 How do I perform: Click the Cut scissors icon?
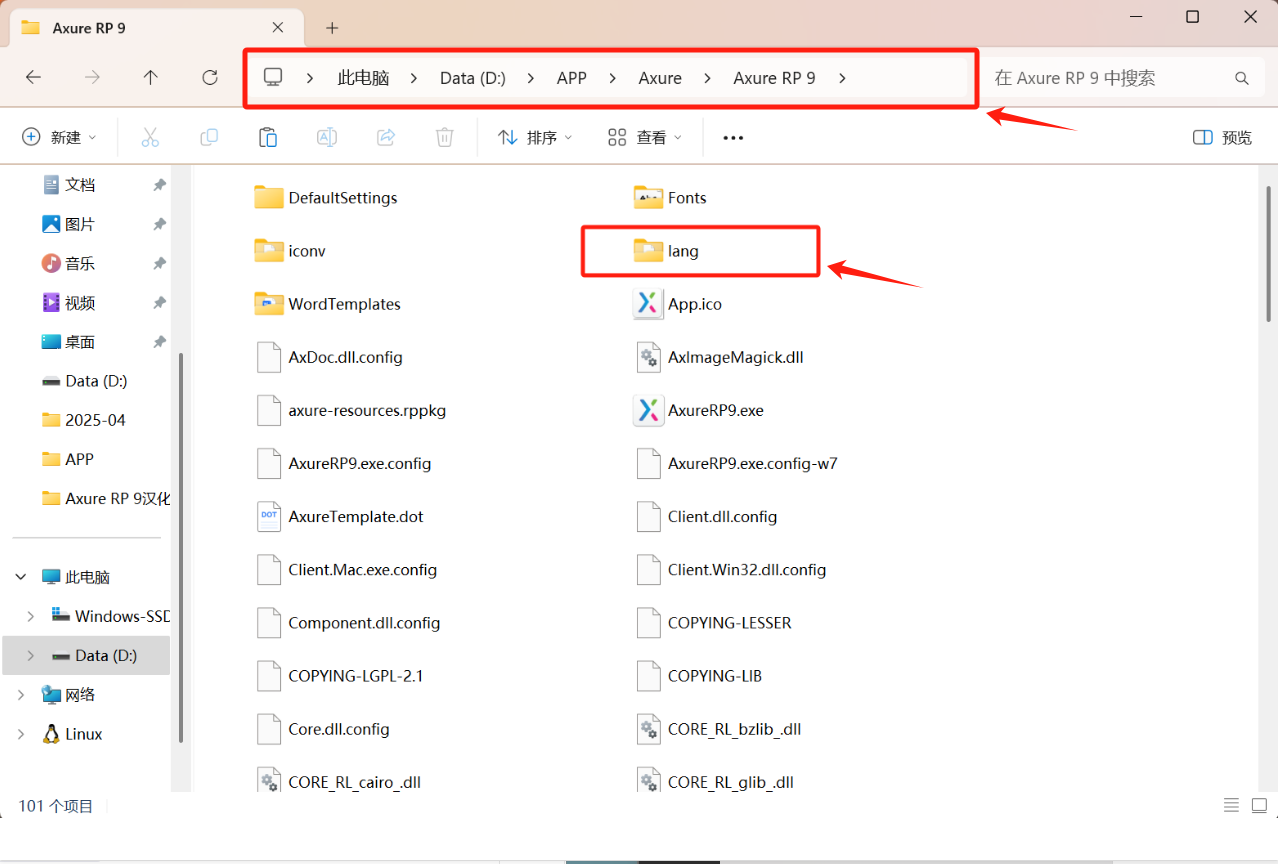tap(150, 137)
